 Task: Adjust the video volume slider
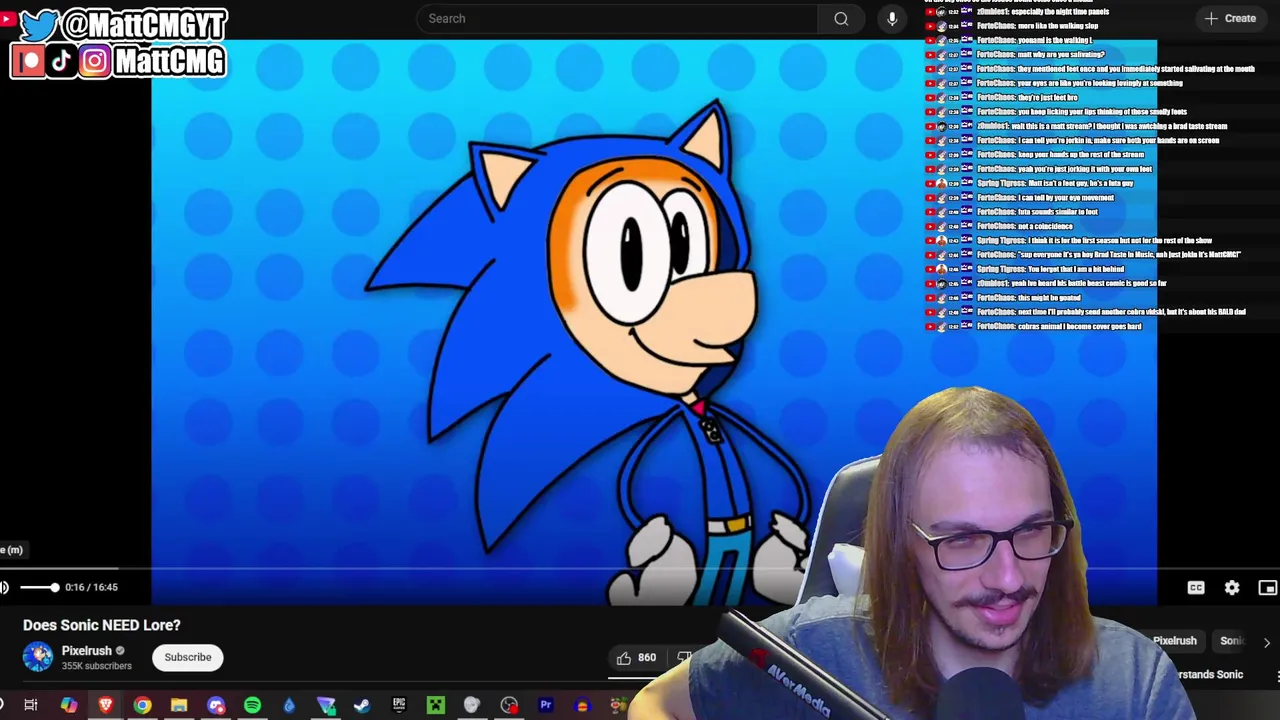click(x=39, y=588)
